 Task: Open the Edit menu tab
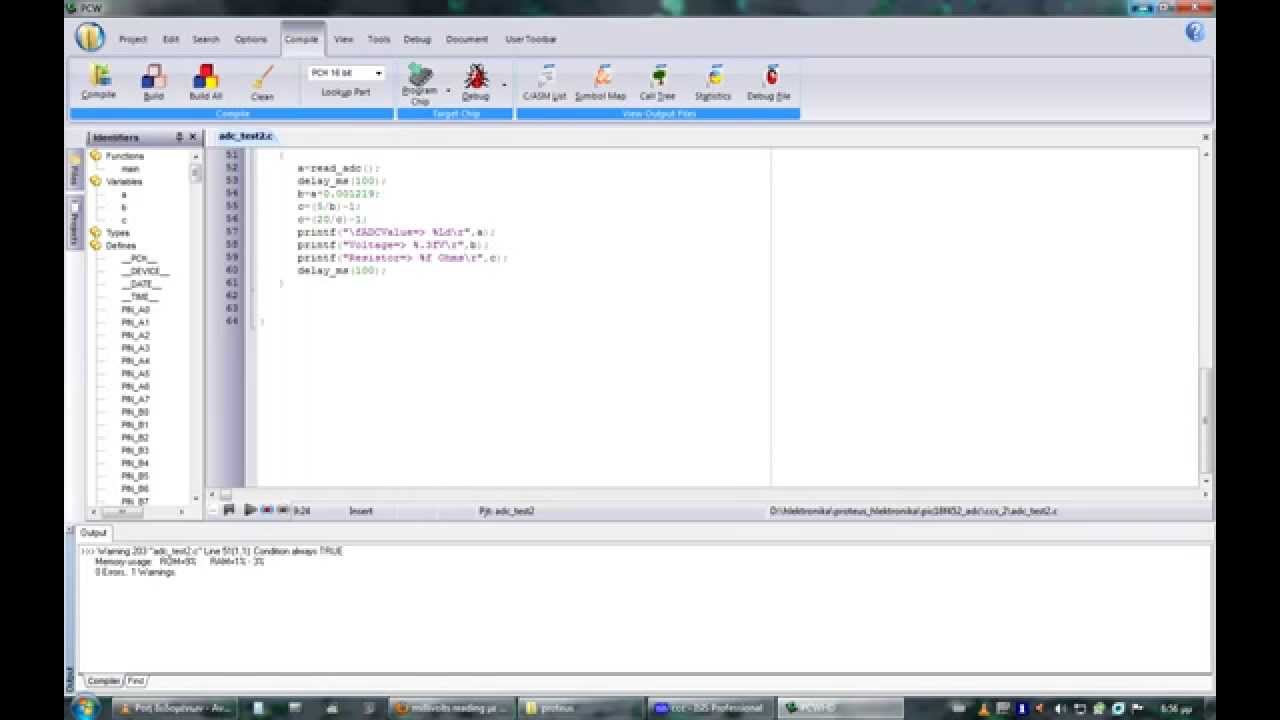pos(171,39)
